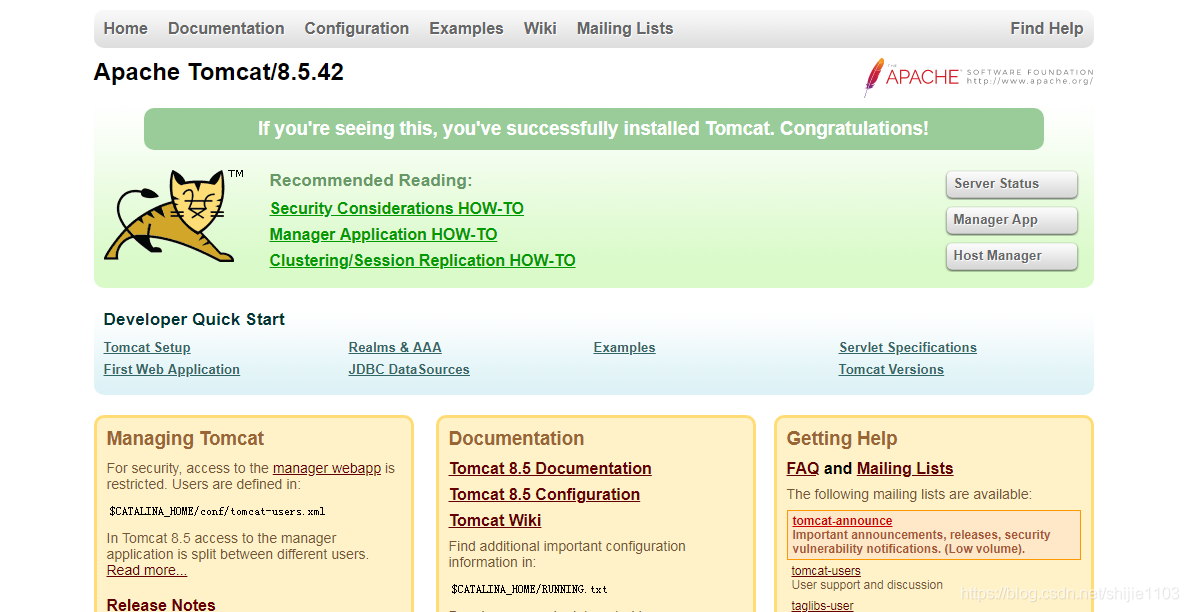
Task: Open the JDBC DataSources link
Action: point(409,369)
